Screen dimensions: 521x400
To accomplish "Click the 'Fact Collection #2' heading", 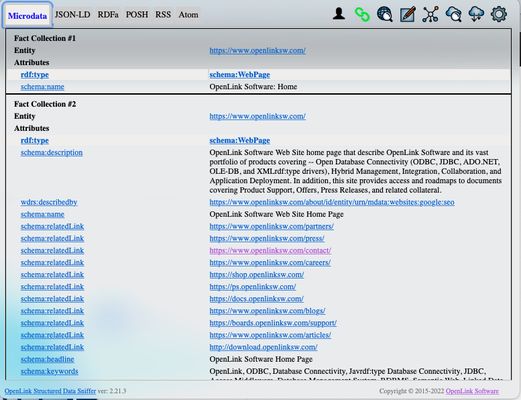I will pyautogui.click(x=45, y=104).
